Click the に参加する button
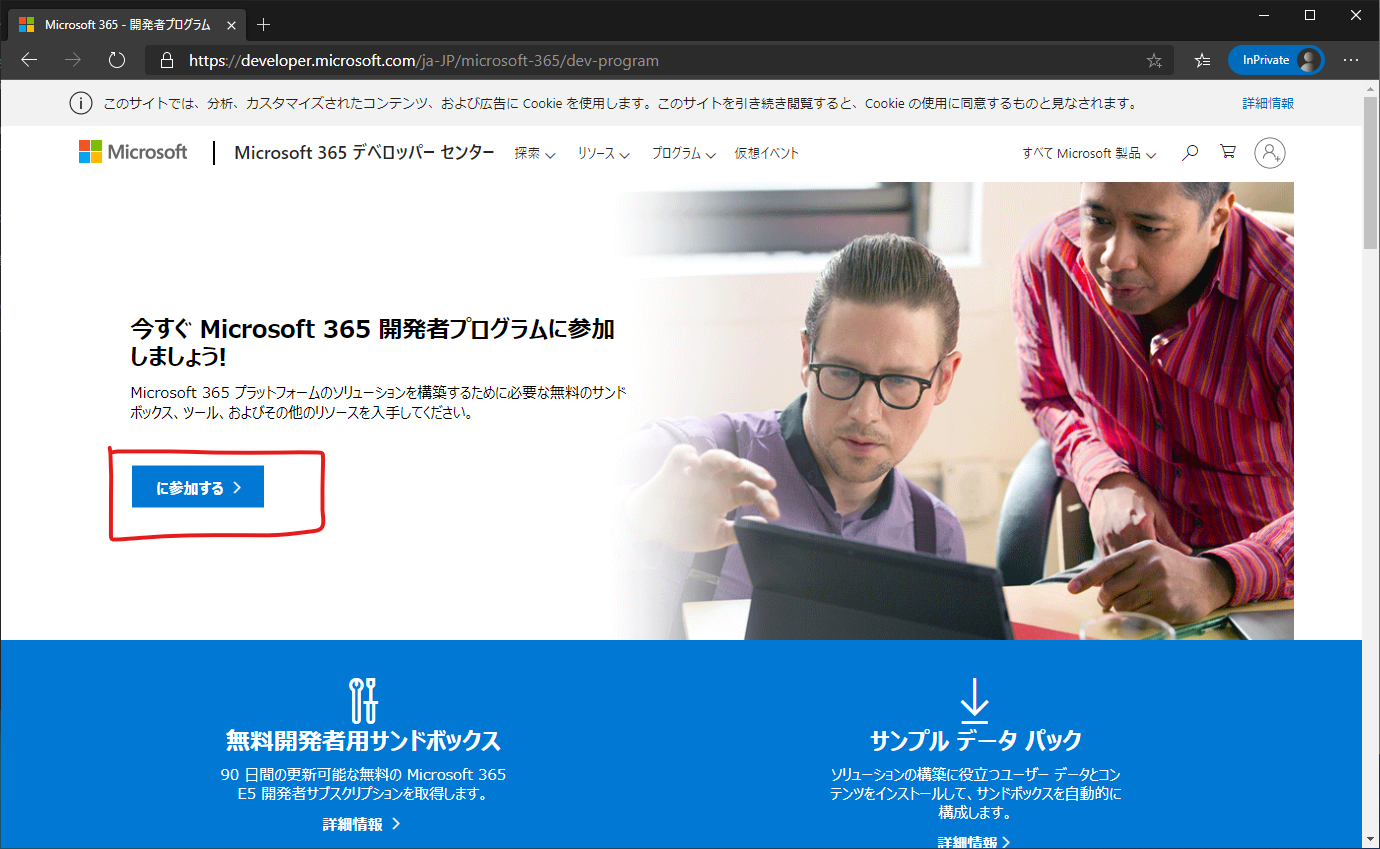Image resolution: width=1380 pixels, height=849 pixels. click(198, 487)
